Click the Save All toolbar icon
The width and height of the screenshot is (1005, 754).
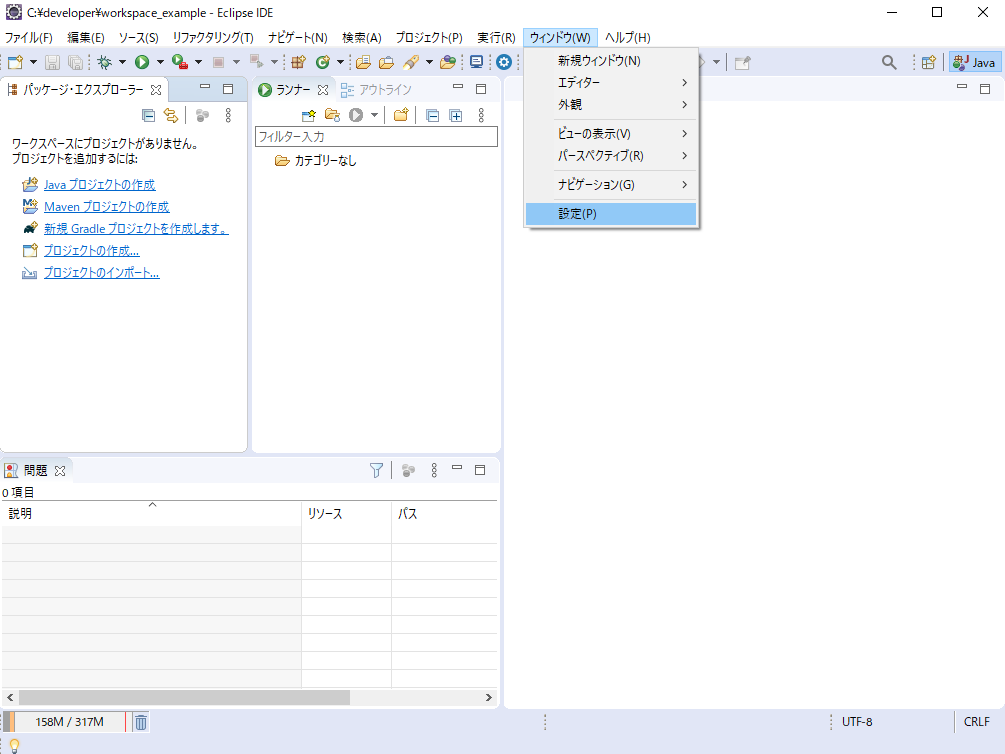click(75, 62)
